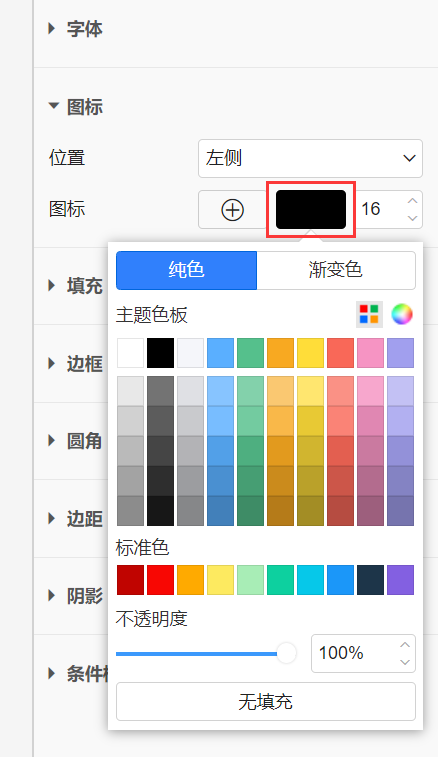Switch to the 纯色 tab
Image resolution: width=438 pixels, height=757 pixels.
click(186, 270)
